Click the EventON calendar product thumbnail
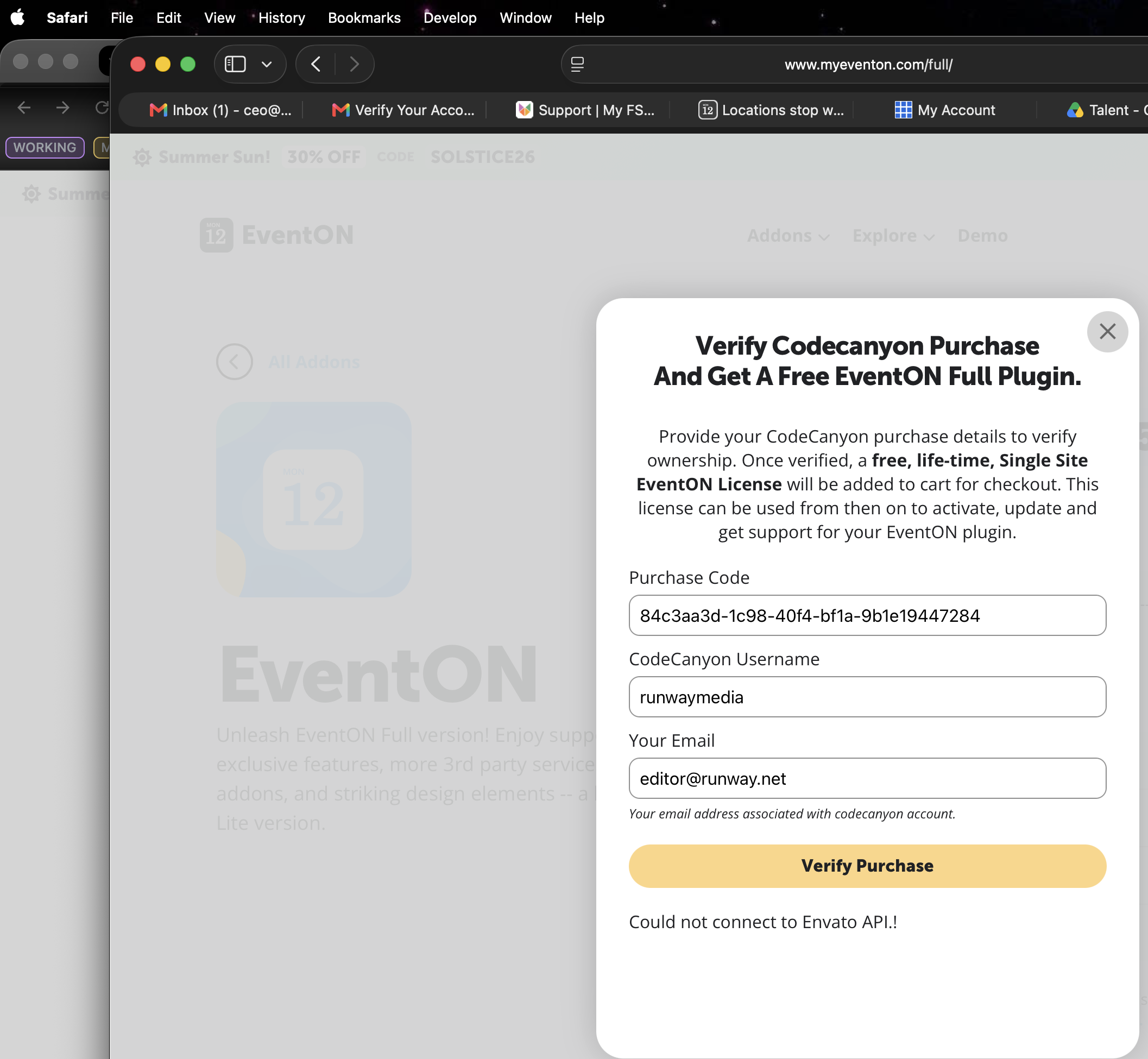 [x=313, y=500]
